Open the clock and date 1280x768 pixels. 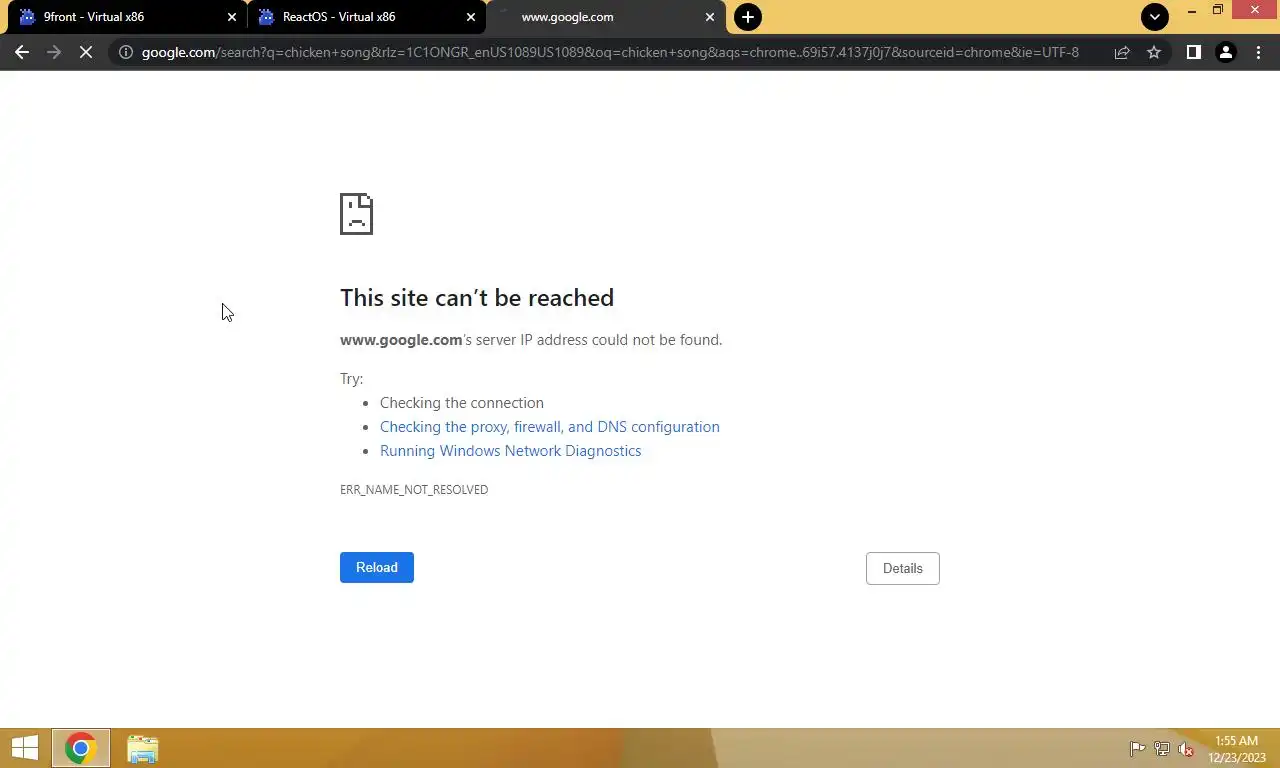tap(1236, 749)
